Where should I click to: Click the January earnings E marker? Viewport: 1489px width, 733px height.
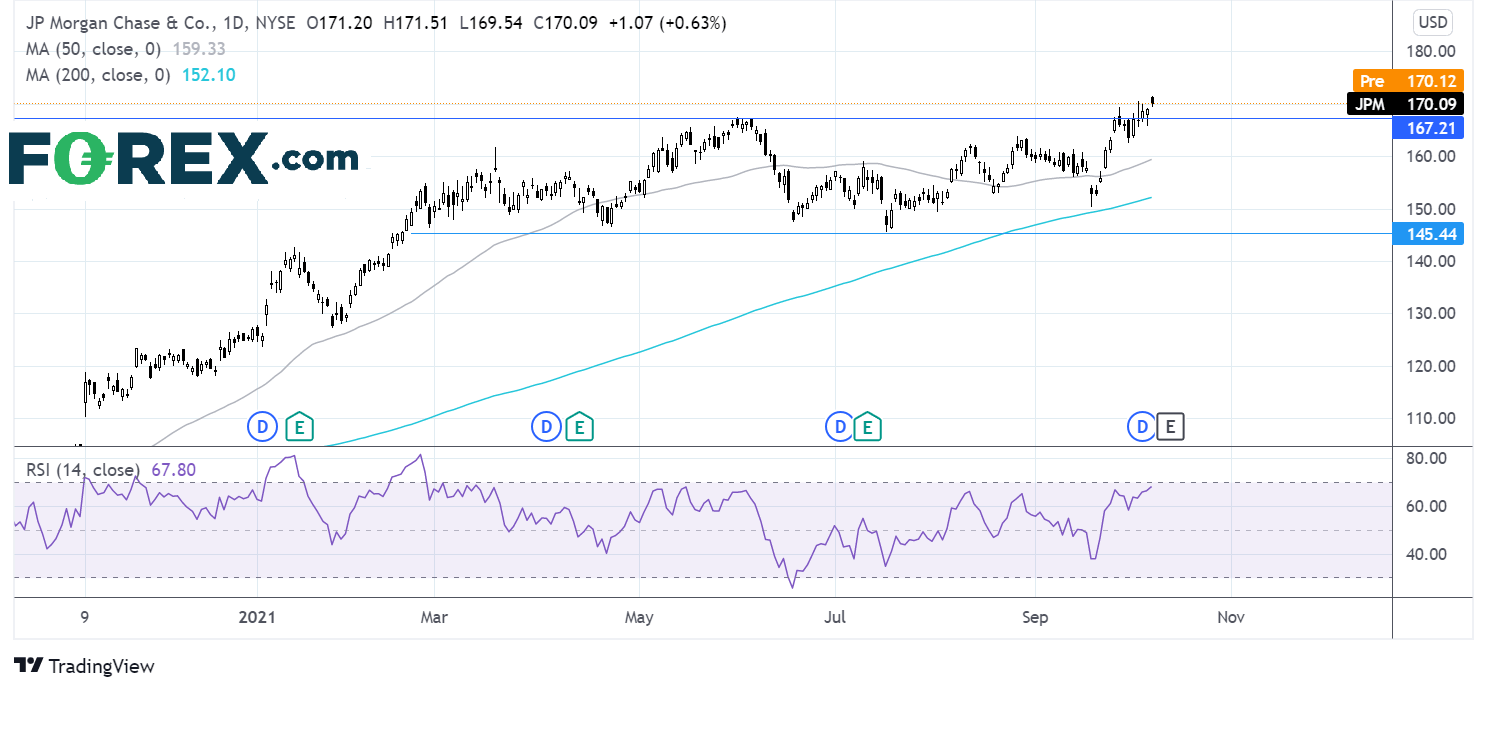tap(298, 428)
